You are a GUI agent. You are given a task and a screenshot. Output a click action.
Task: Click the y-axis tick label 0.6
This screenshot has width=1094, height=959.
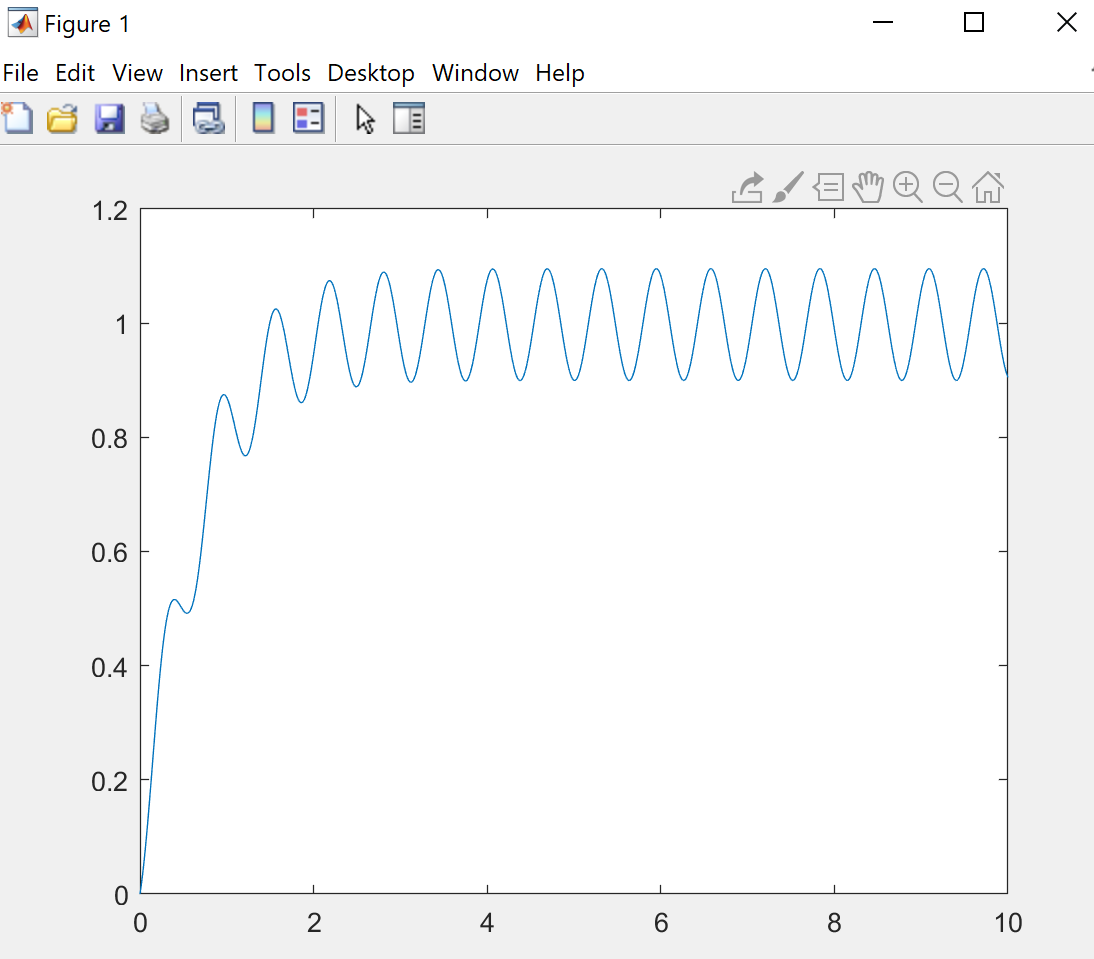pyautogui.click(x=110, y=553)
